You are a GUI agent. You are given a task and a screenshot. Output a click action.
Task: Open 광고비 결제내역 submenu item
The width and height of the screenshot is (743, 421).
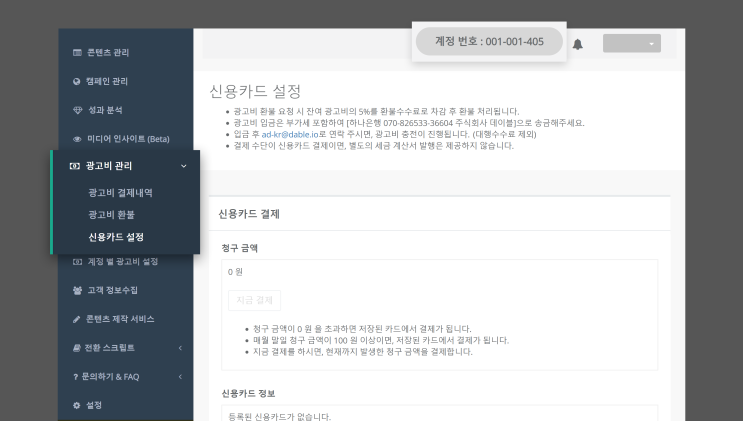click(x=120, y=192)
